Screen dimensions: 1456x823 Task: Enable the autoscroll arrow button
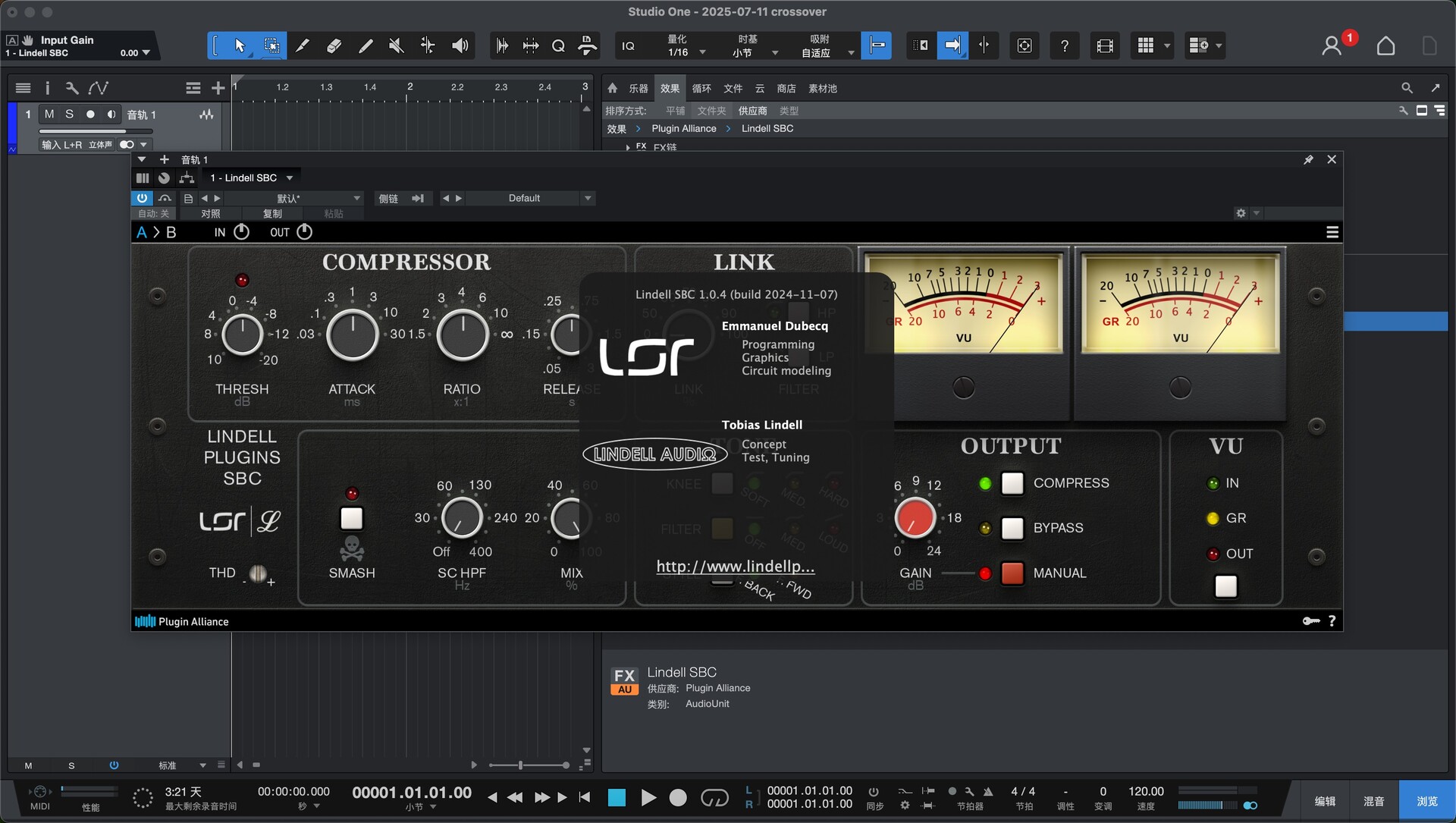point(952,46)
